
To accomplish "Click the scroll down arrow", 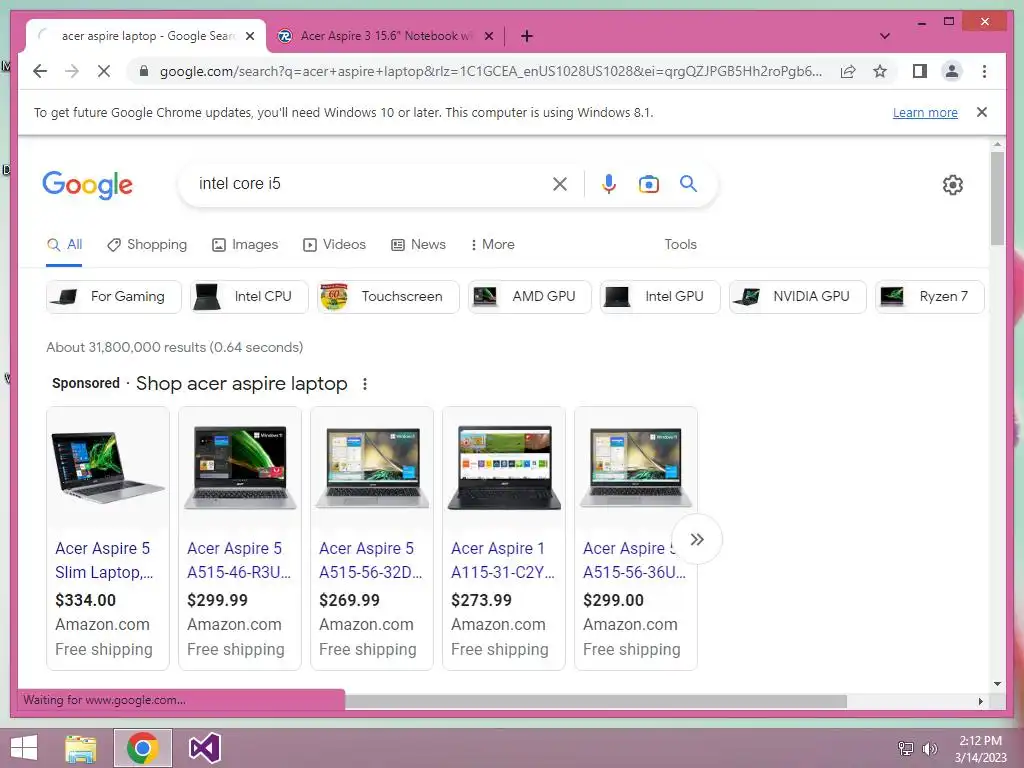I will (x=997, y=684).
